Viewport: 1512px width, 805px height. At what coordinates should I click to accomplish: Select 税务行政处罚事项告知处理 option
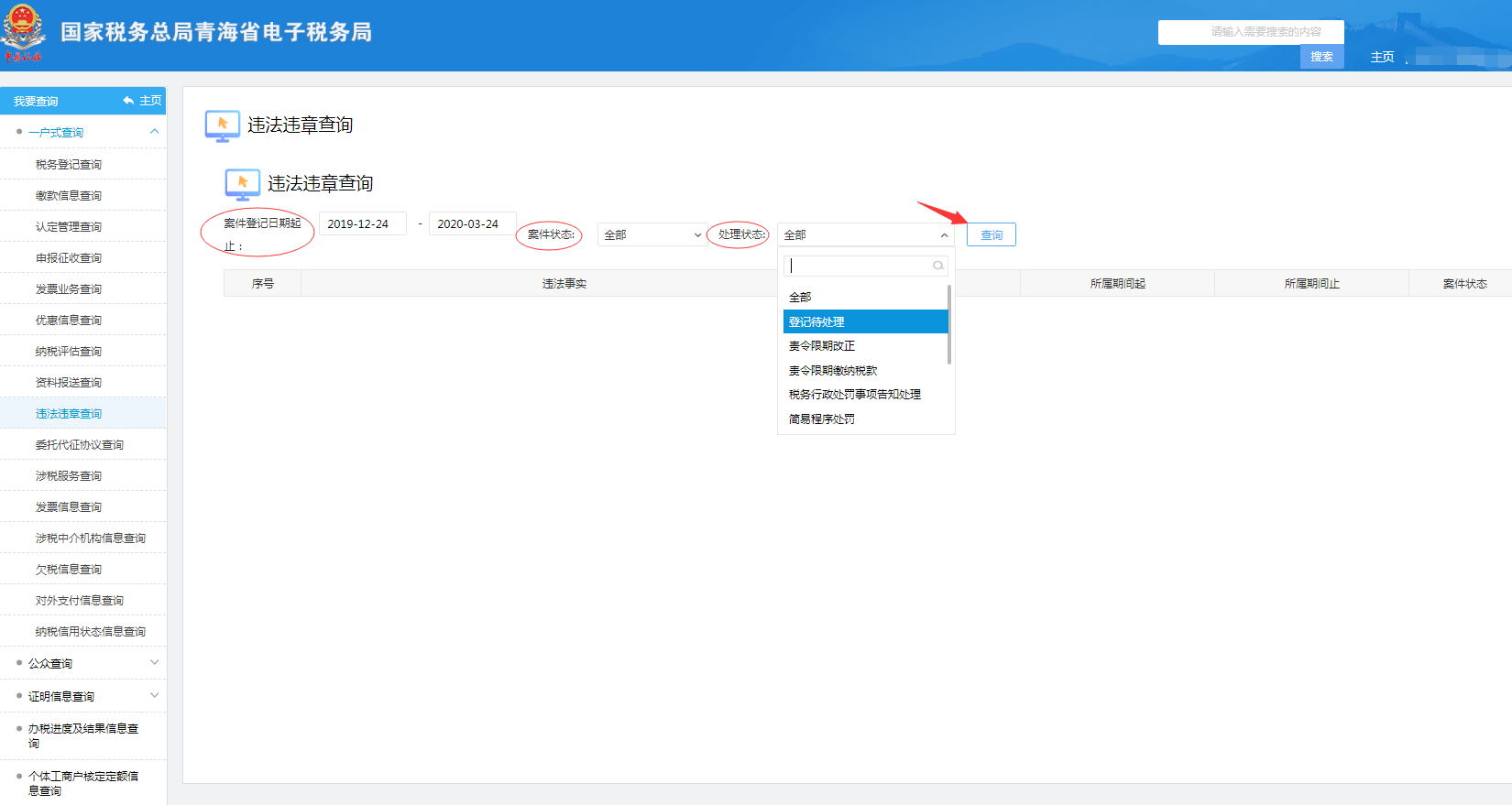865,395
